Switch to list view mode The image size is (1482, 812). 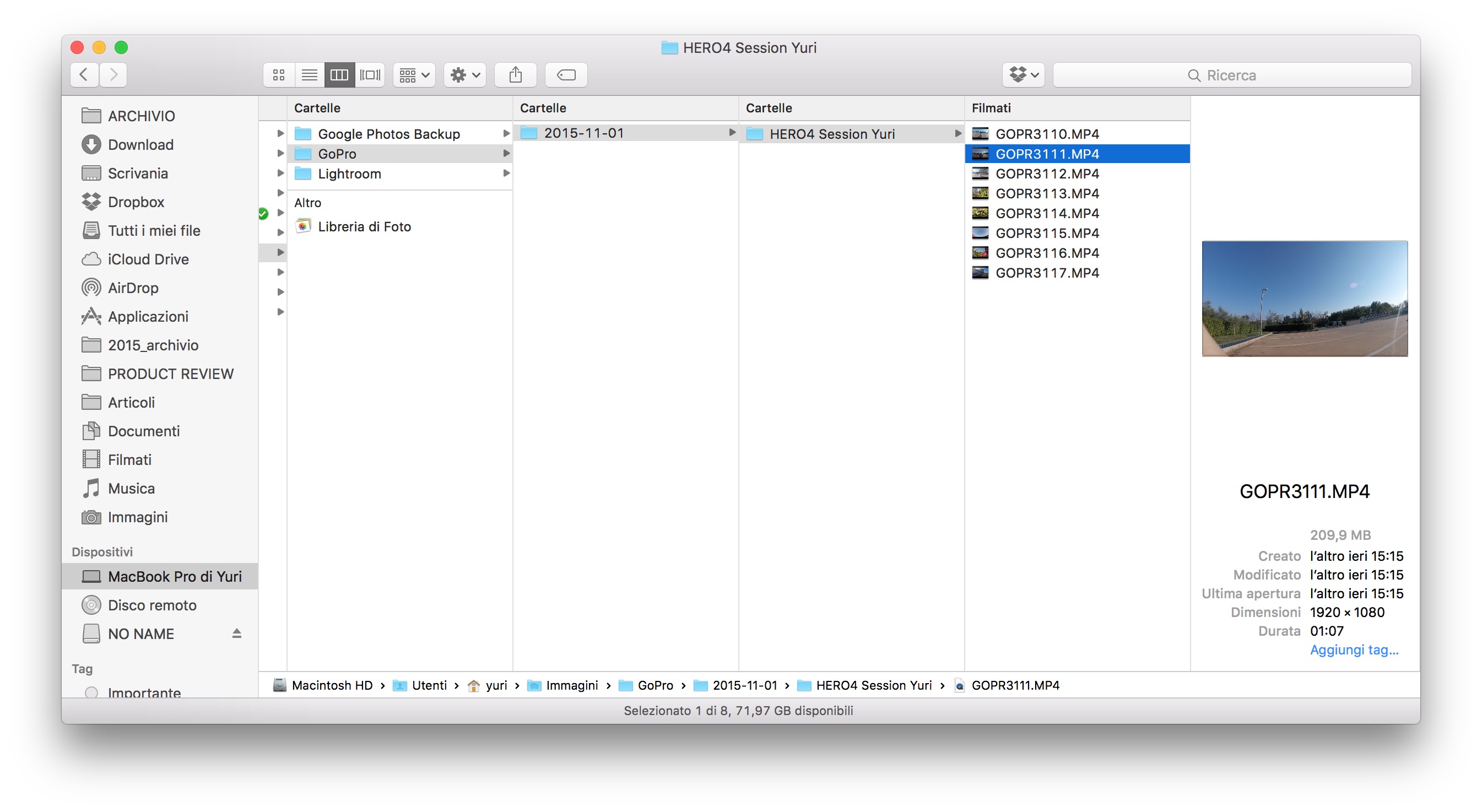(309, 75)
